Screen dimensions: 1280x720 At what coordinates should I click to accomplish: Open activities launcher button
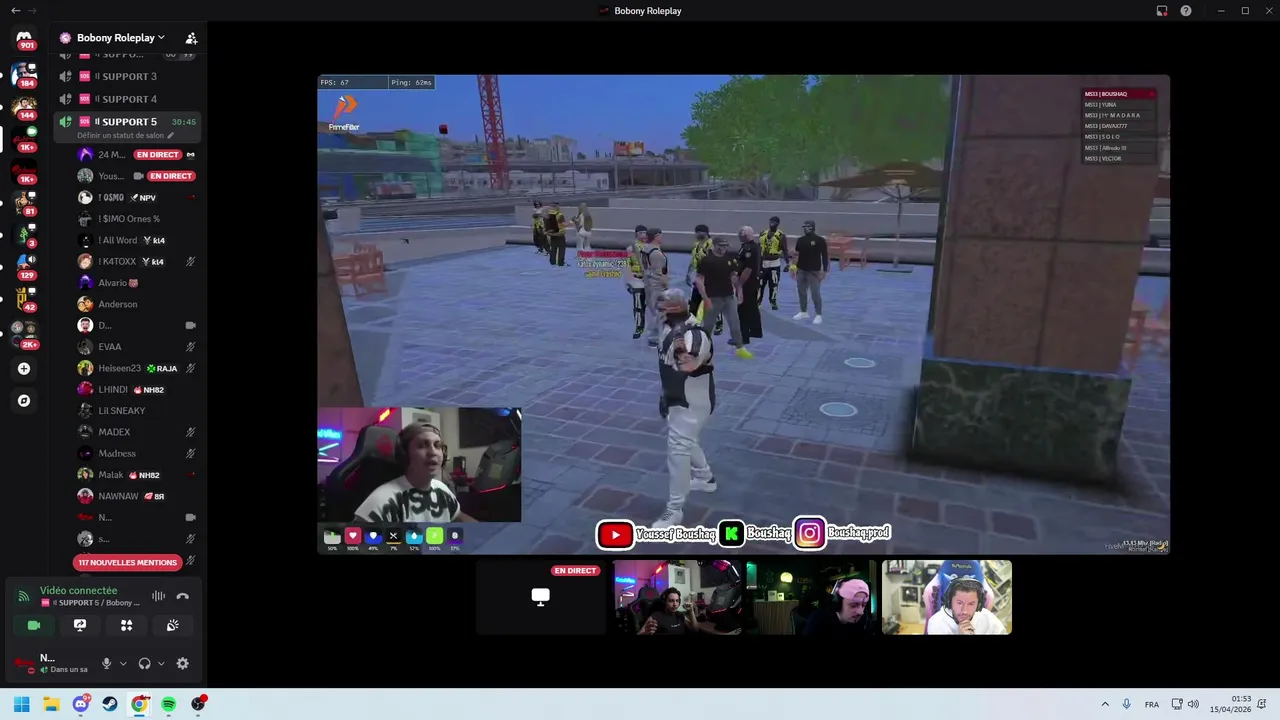[126, 625]
